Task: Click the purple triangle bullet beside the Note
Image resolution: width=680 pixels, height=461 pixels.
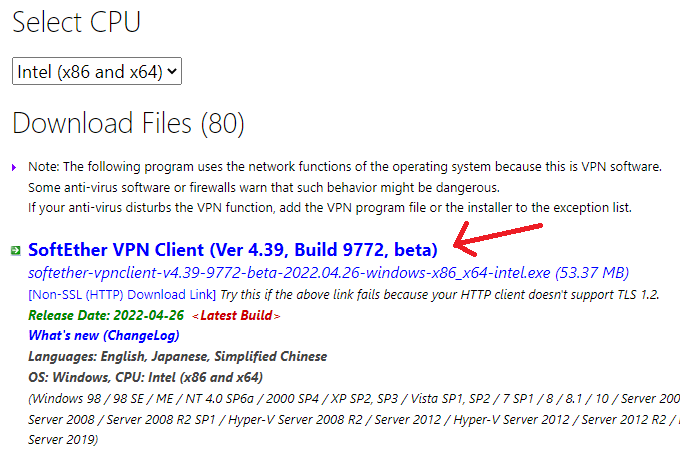Action: point(14,167)
